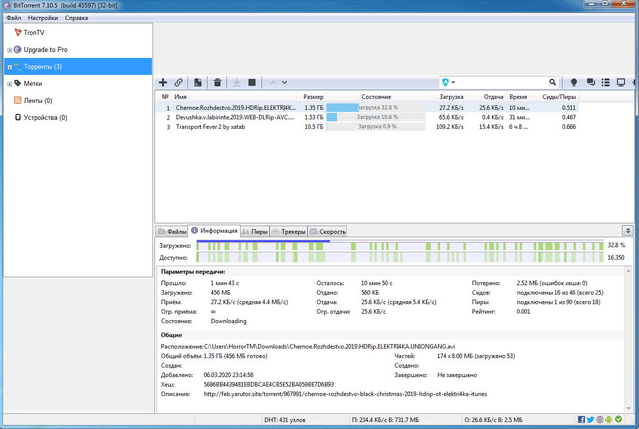Click the Start Torrent download arrow icon

pos(237,82)
